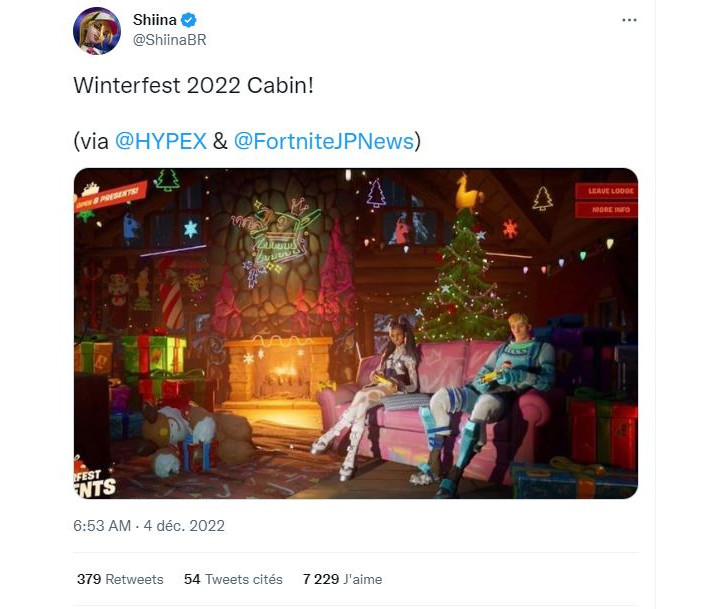Click the More Info button in image

click(604, 210)
